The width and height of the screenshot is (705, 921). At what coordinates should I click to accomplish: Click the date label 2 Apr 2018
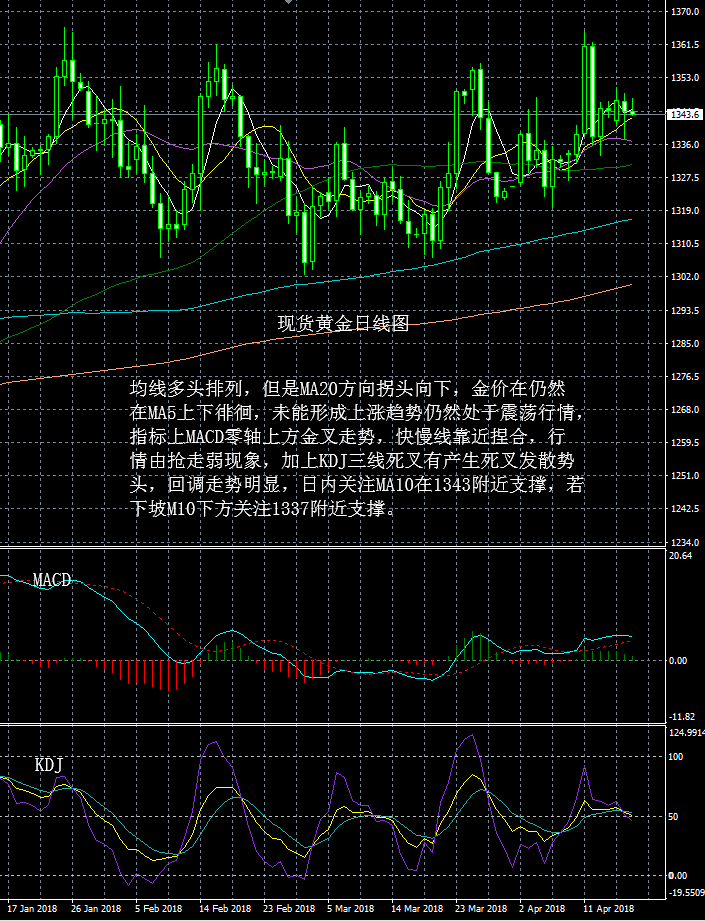pos(542,909)
